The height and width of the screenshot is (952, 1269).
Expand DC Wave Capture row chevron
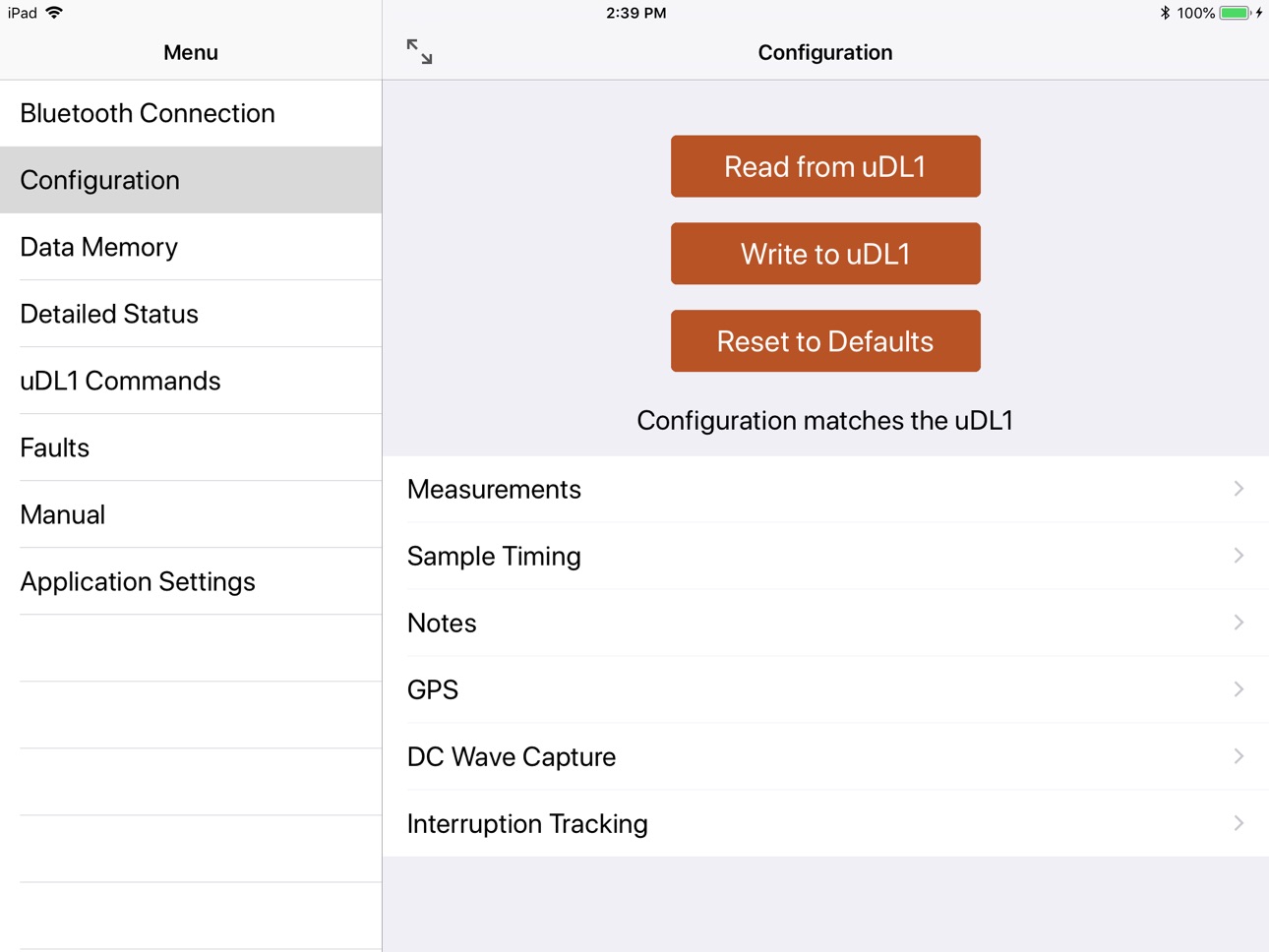pyautogui.click(x=1239, y=756)
